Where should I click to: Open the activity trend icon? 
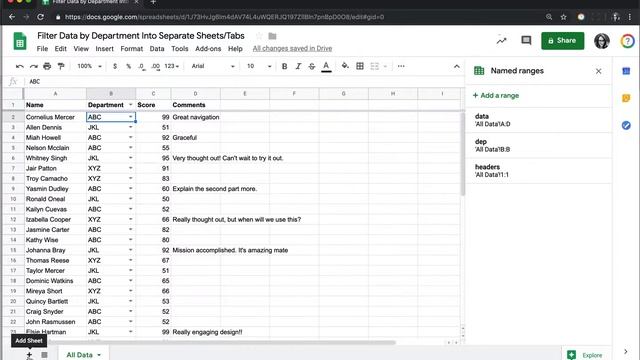coord(502,40)
